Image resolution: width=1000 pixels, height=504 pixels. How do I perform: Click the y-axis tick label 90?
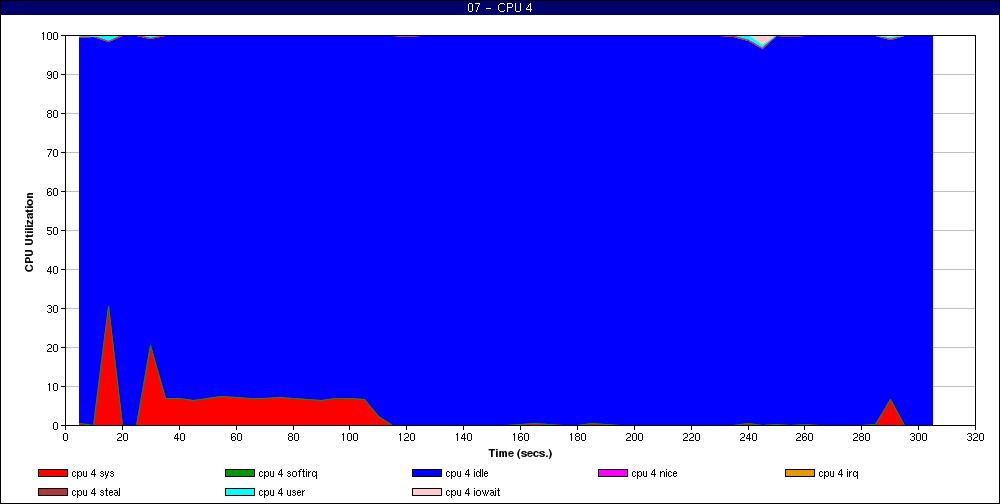point(54,75)
